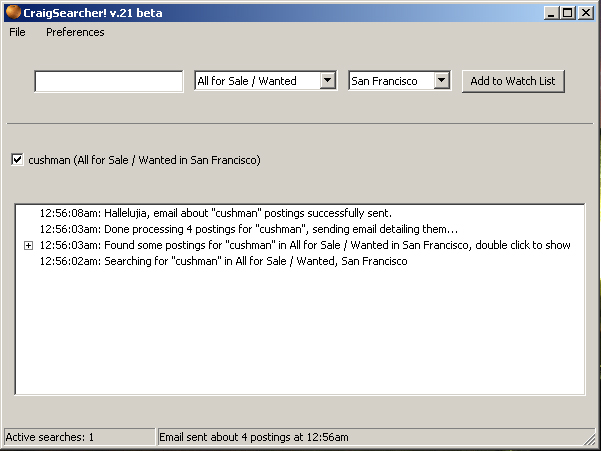Maximize the CraigSearcher window

pos(567,12)
